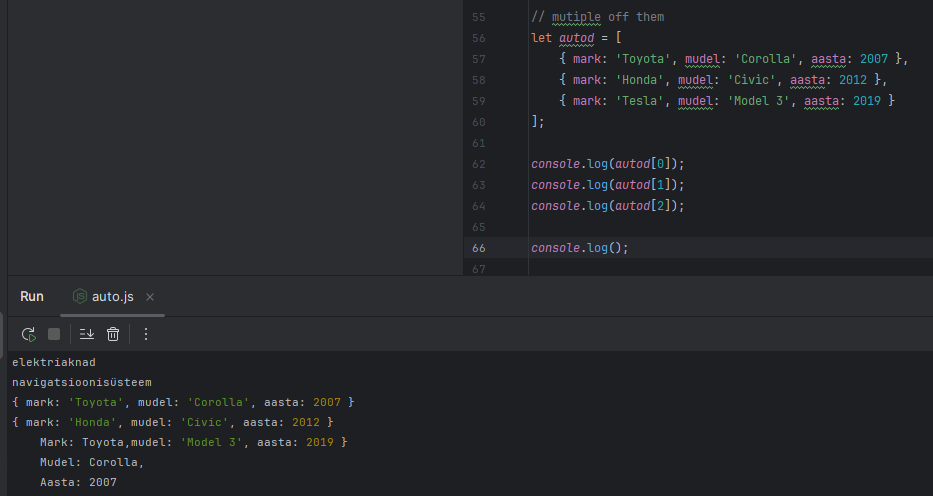933x496 pixels.
Task: Click line number 66 in the gutter
Action: coord(478,248)
